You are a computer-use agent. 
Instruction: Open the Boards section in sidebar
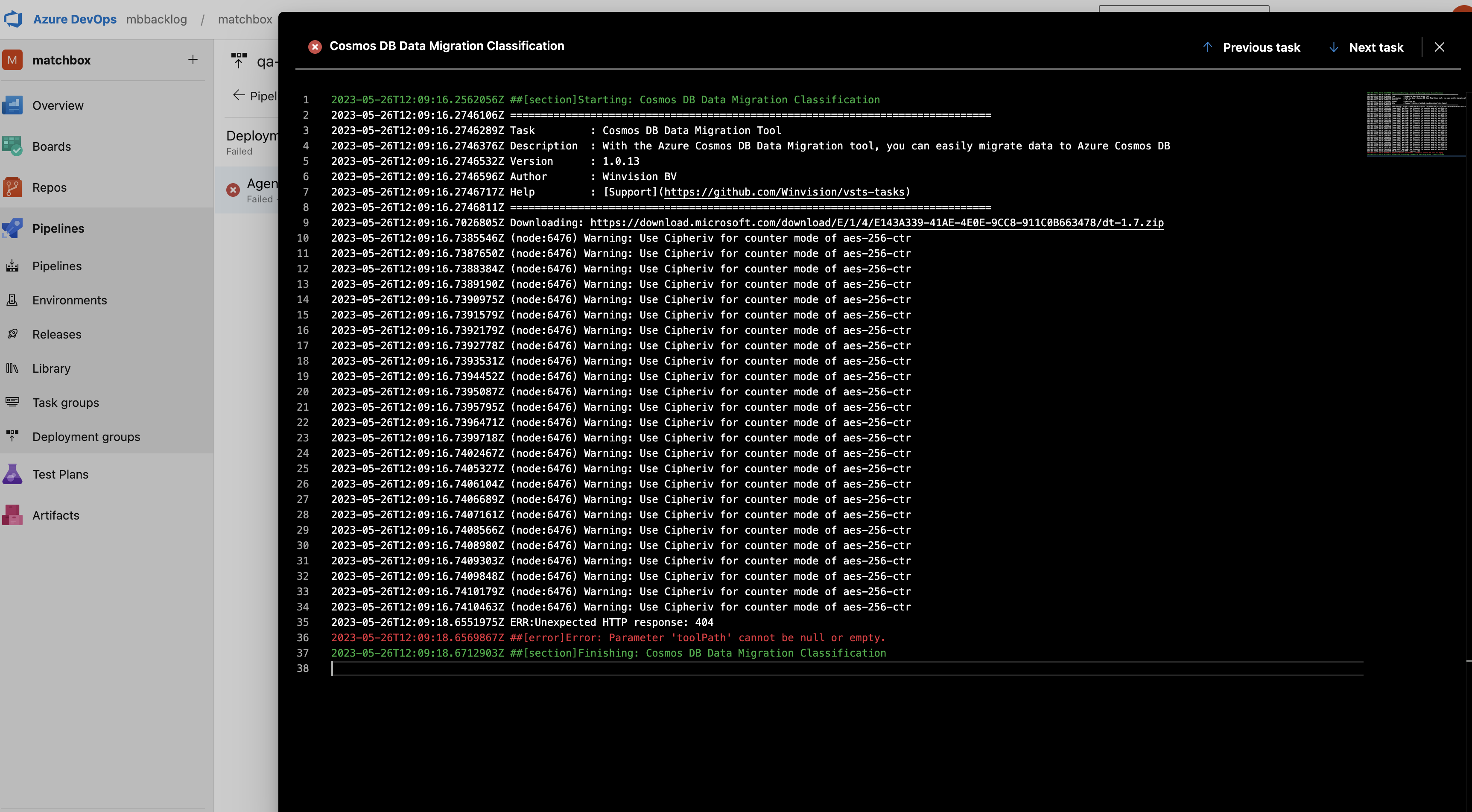(52, 146)
